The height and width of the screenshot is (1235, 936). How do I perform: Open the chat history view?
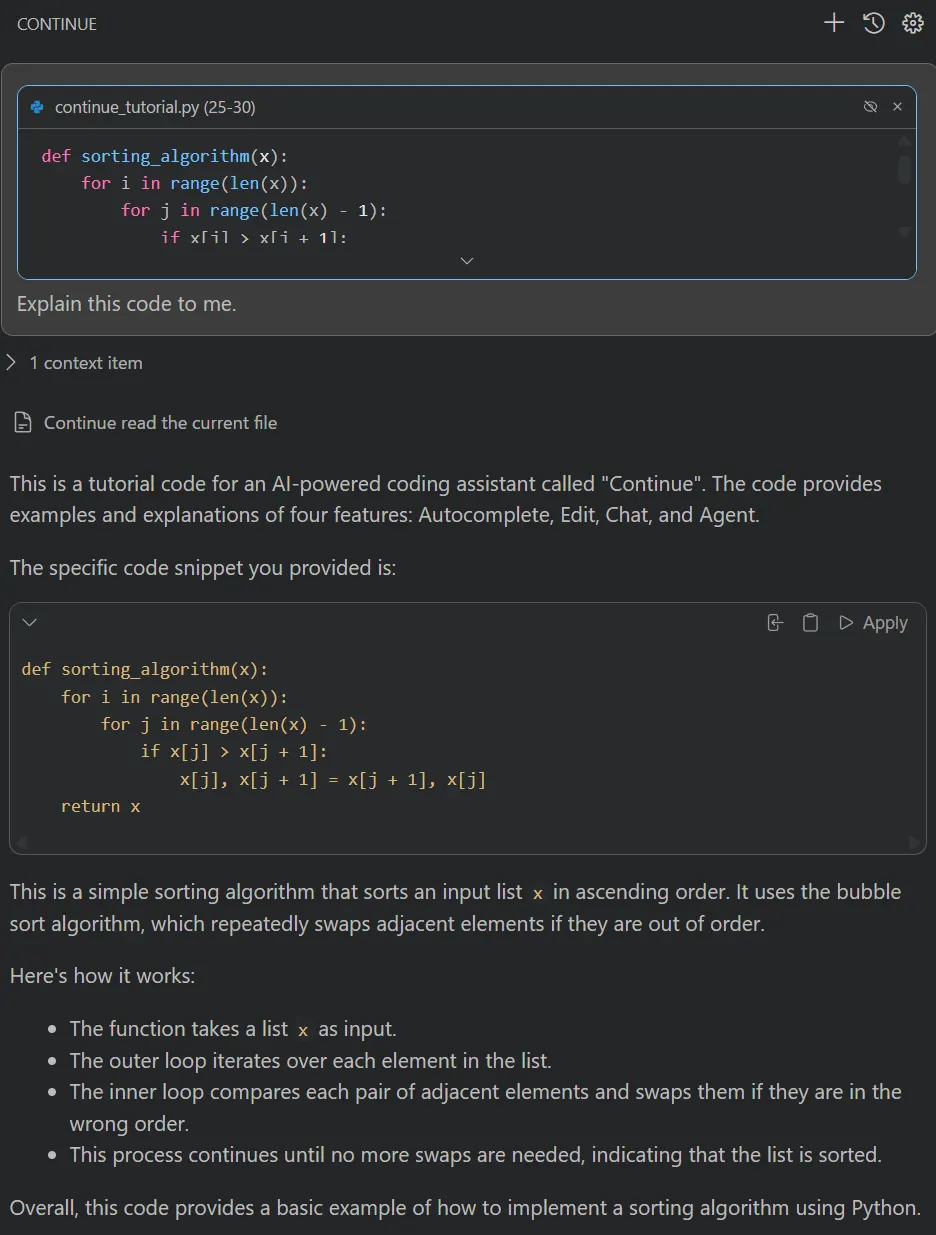tap(874, 23)
